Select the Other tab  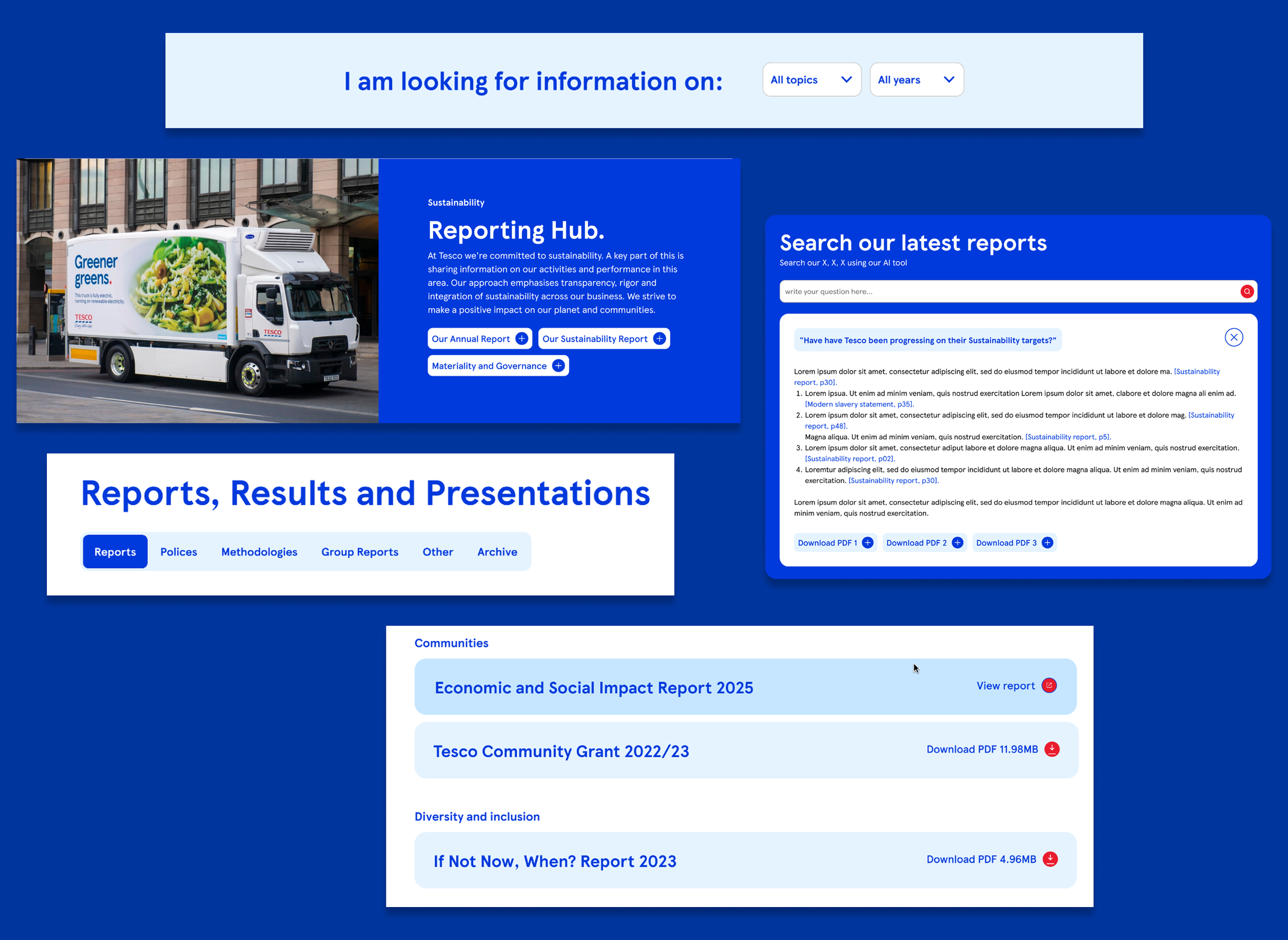click(x=438, y=552)
